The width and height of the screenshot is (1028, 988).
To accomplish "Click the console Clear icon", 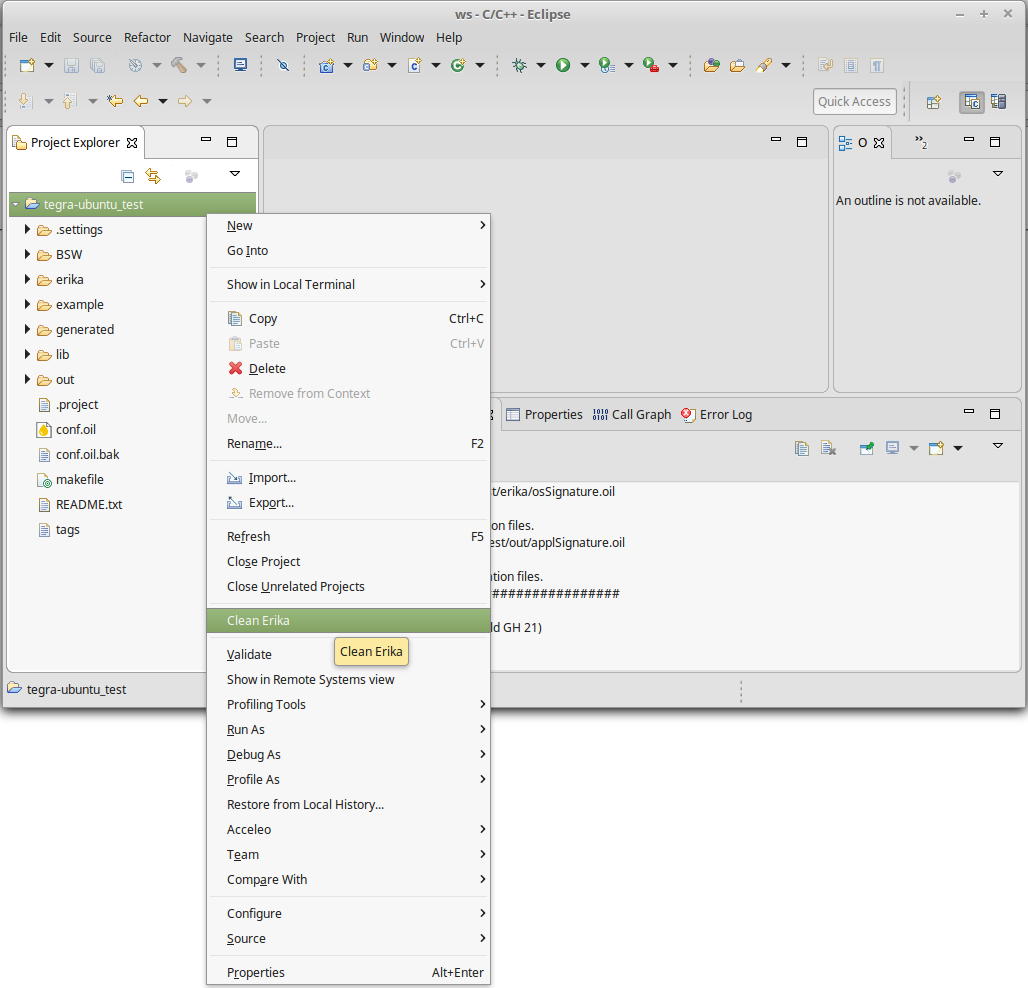I will (829, 448).
